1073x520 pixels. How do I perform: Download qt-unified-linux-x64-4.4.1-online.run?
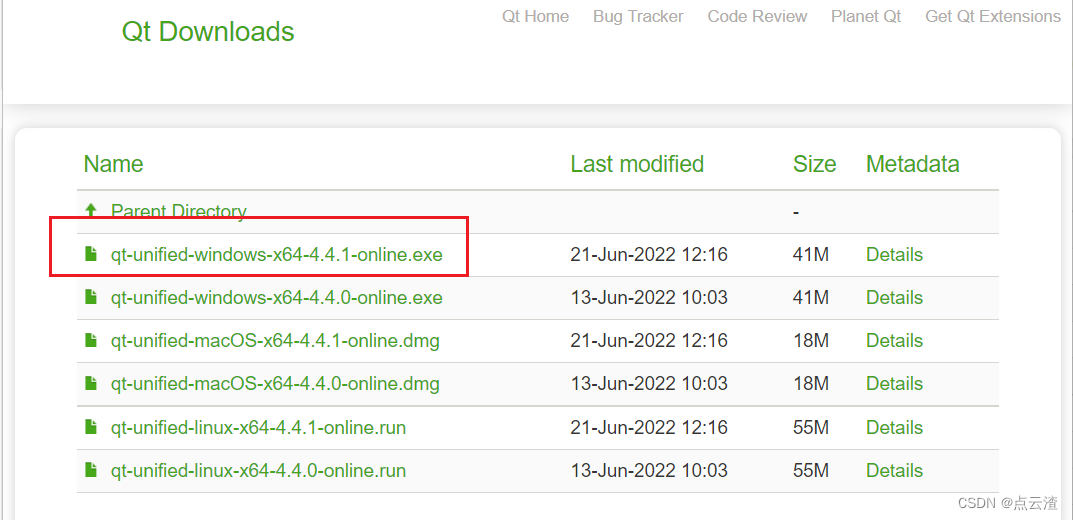coord(258,428)
